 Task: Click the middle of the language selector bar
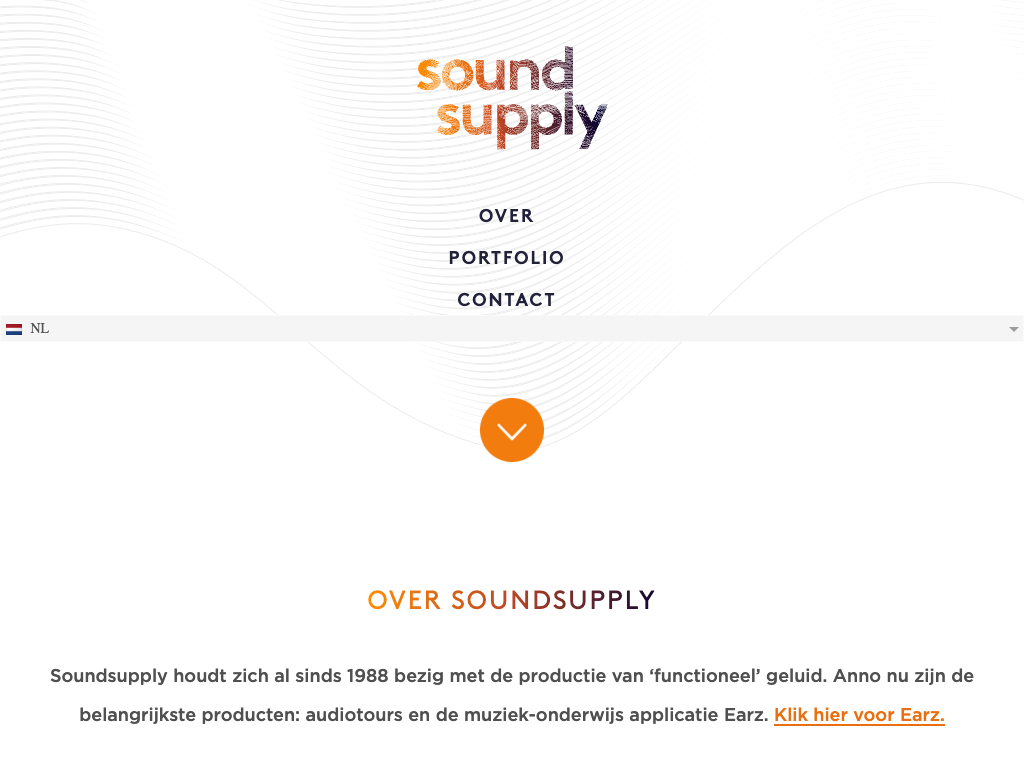pyautogui.click(x=512, y=329)
